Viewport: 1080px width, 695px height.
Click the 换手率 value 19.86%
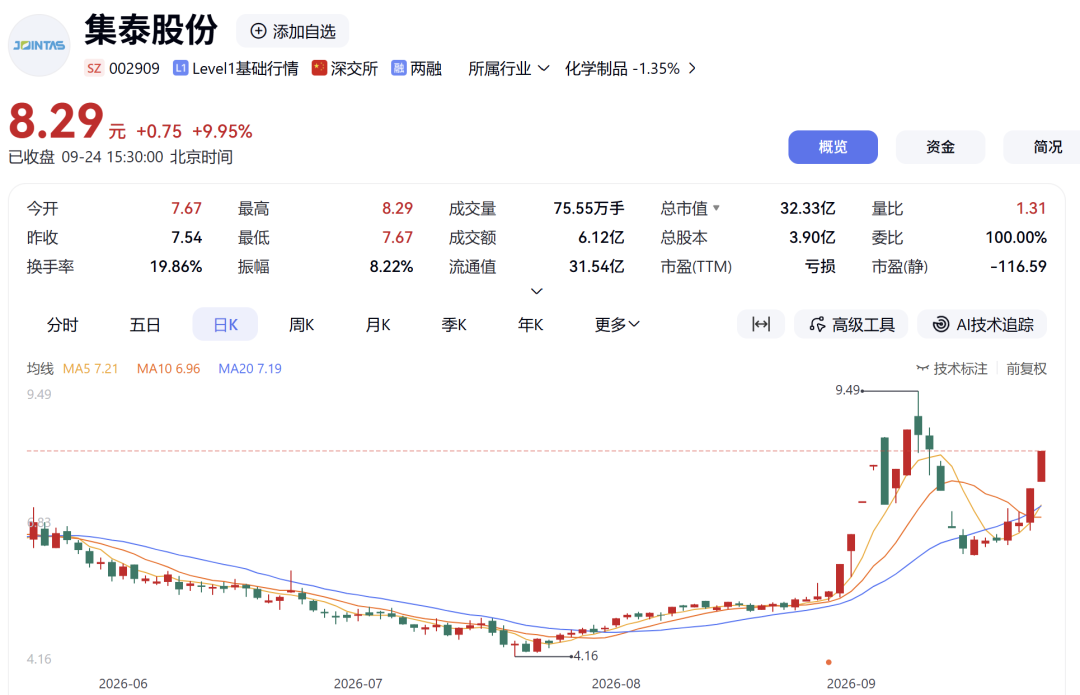click(176, 267)
